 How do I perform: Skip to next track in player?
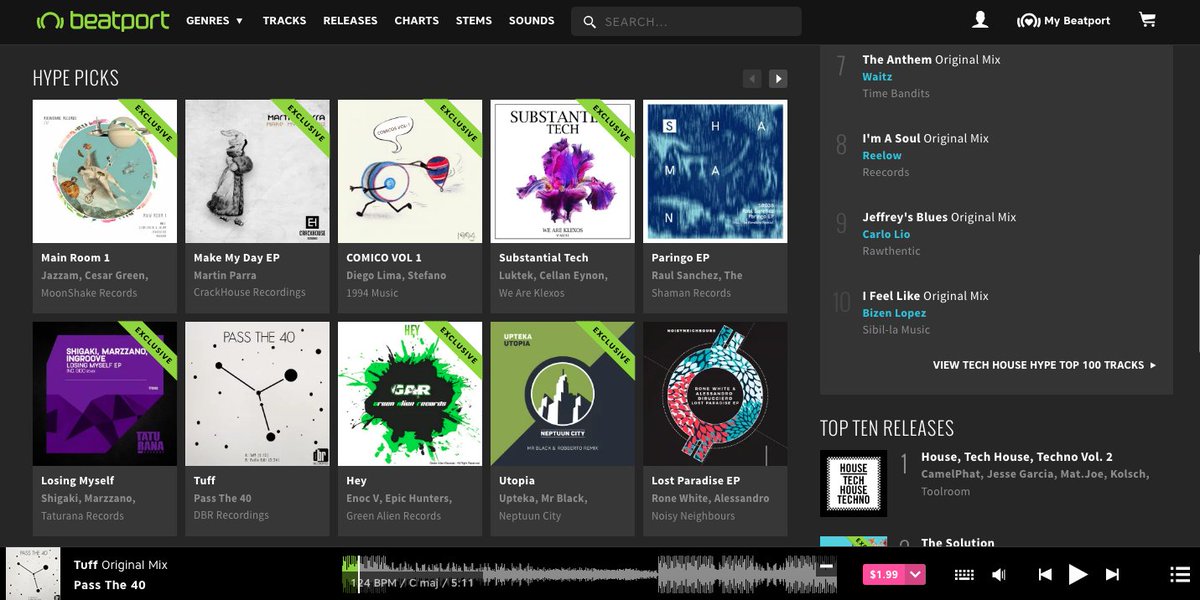click(x=1112, y=574)
